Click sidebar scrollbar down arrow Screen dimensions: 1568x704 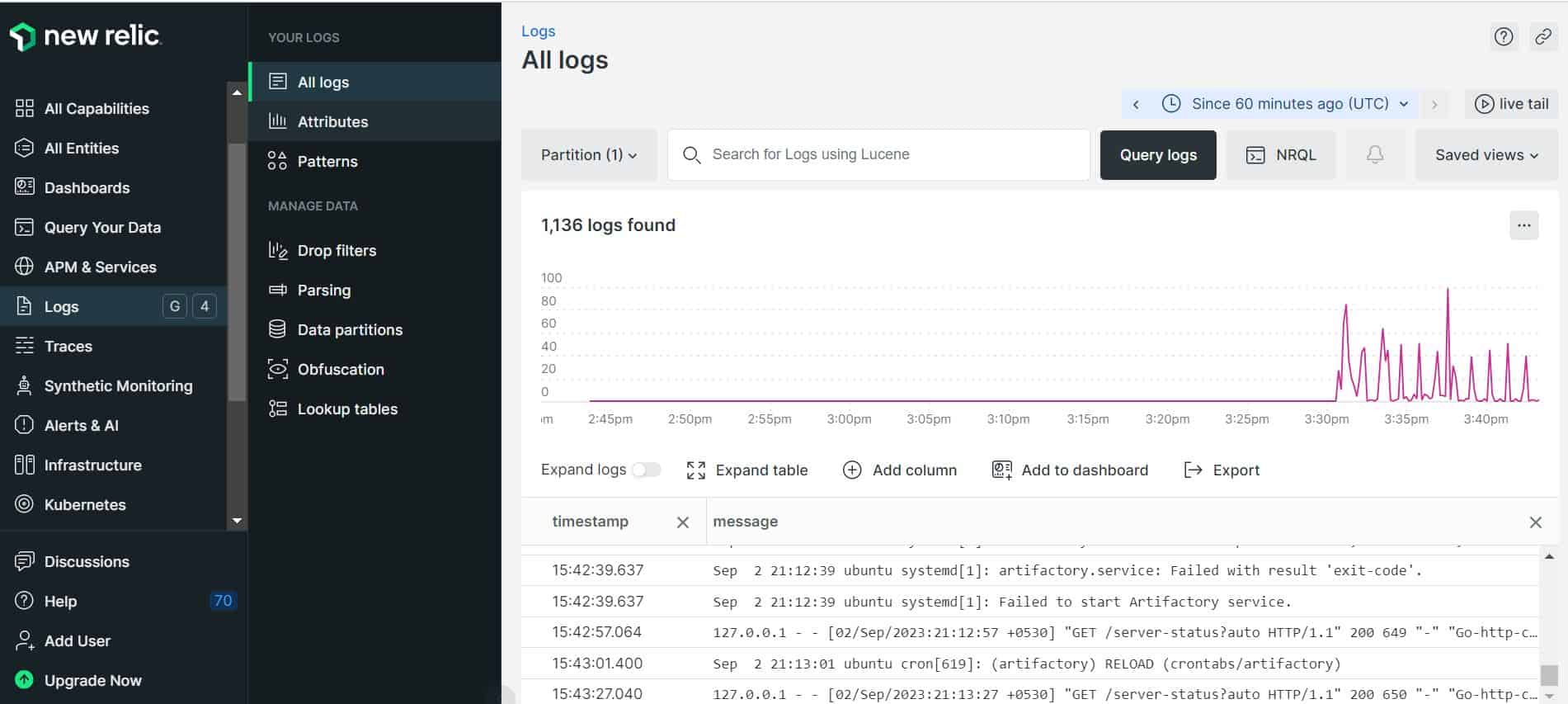(x=237, y=520)
